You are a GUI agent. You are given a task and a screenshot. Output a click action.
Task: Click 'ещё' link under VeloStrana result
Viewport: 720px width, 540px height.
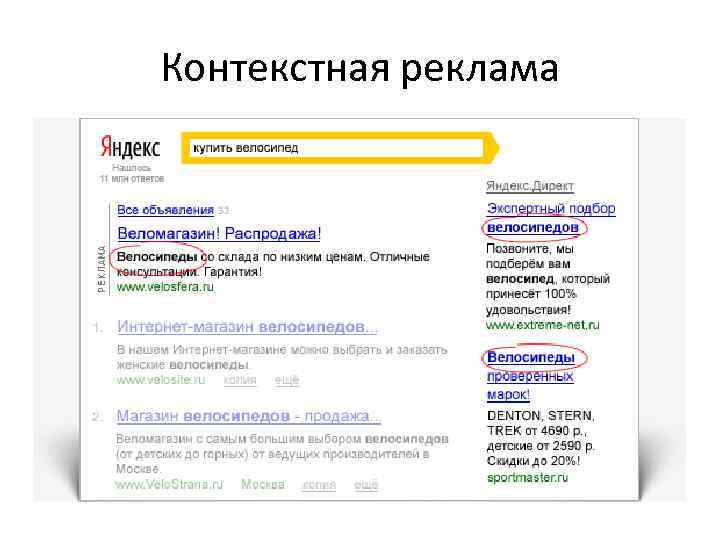366,484
